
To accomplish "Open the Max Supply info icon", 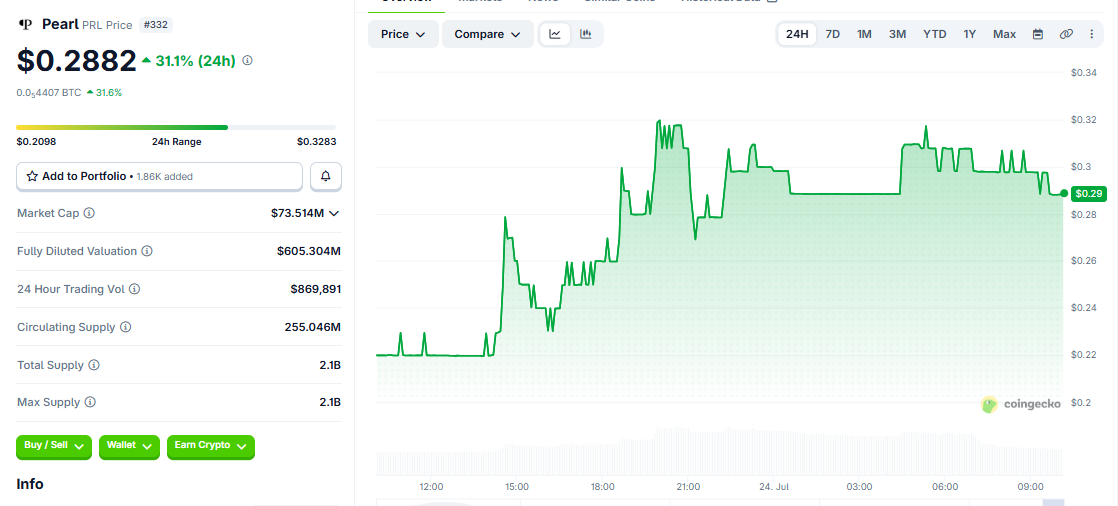I will (90, 402).
